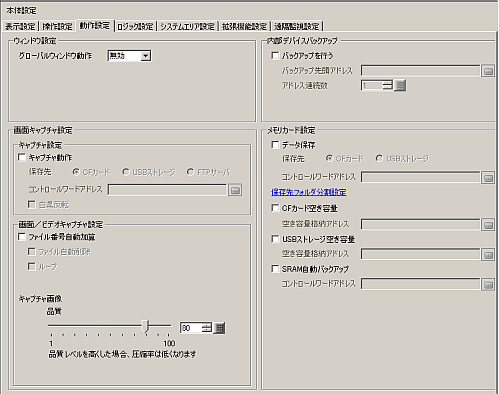The width and height of the screenshot is (500, 394).
Task: Switch to ロジック設定 tab
Action: pos(135,26)
